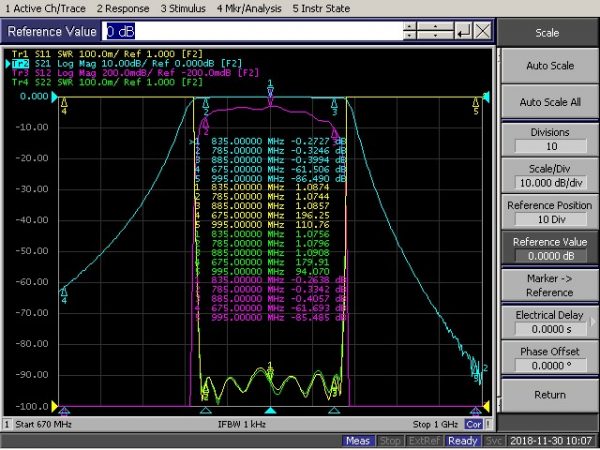Run Auto Scale on active trace
The width and height of the screenshot is (600, 450).
click(x=550, y=66)
